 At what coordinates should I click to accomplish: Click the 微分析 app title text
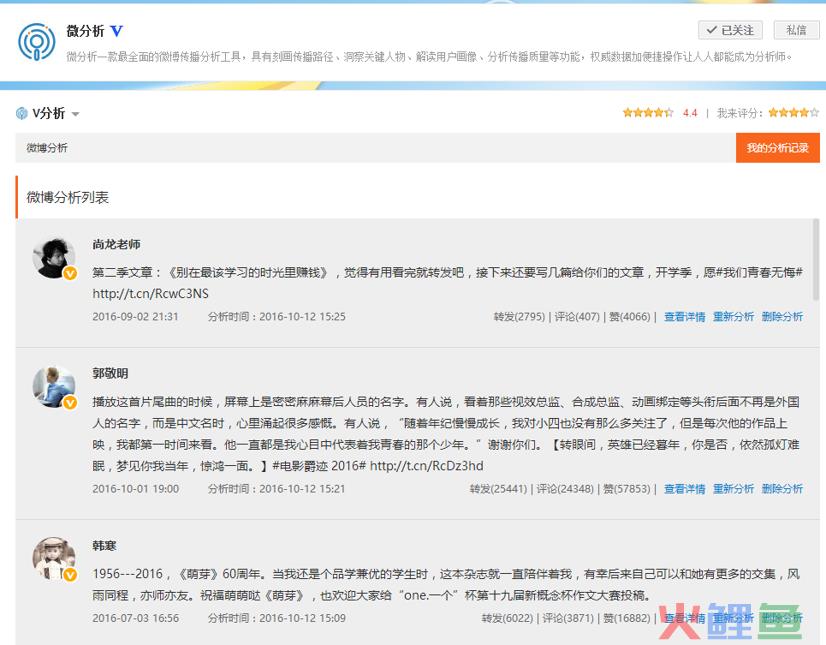85,31
